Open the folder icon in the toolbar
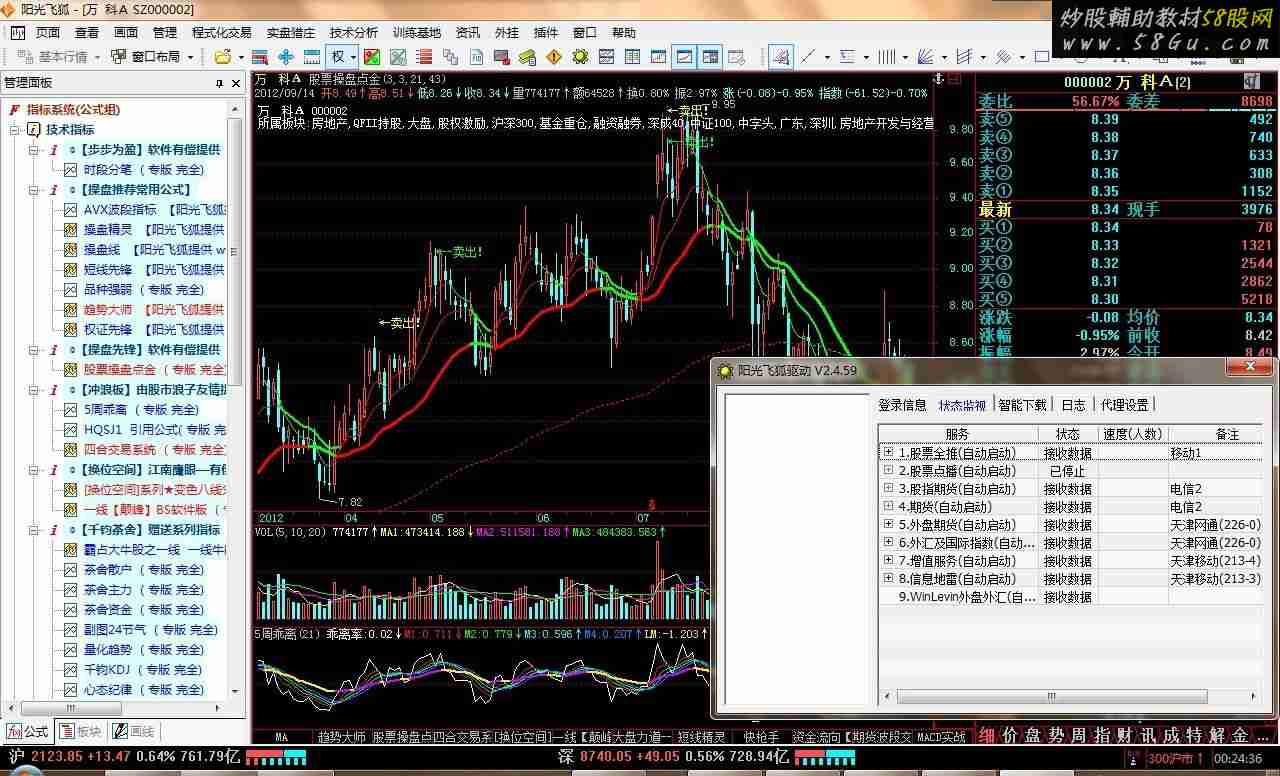Screen dimensions: 1280x776 (222, 57)
